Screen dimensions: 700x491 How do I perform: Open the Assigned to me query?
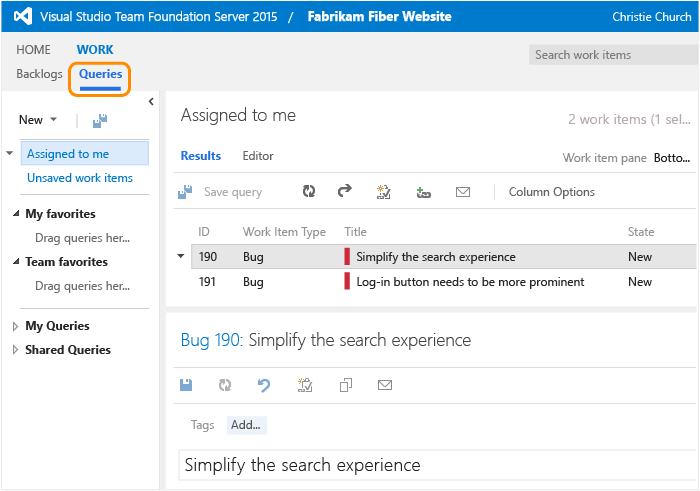(x=85, y=154)
